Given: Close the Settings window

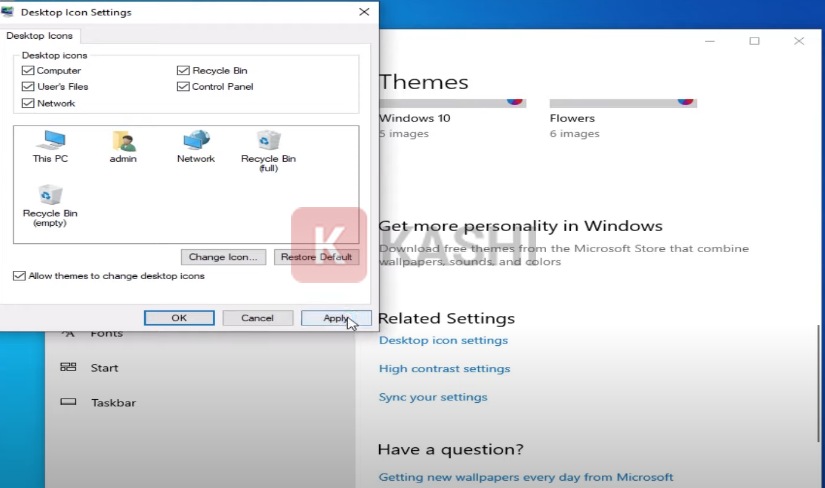Looking at the screenshot, I should click(x=799, y=41).
